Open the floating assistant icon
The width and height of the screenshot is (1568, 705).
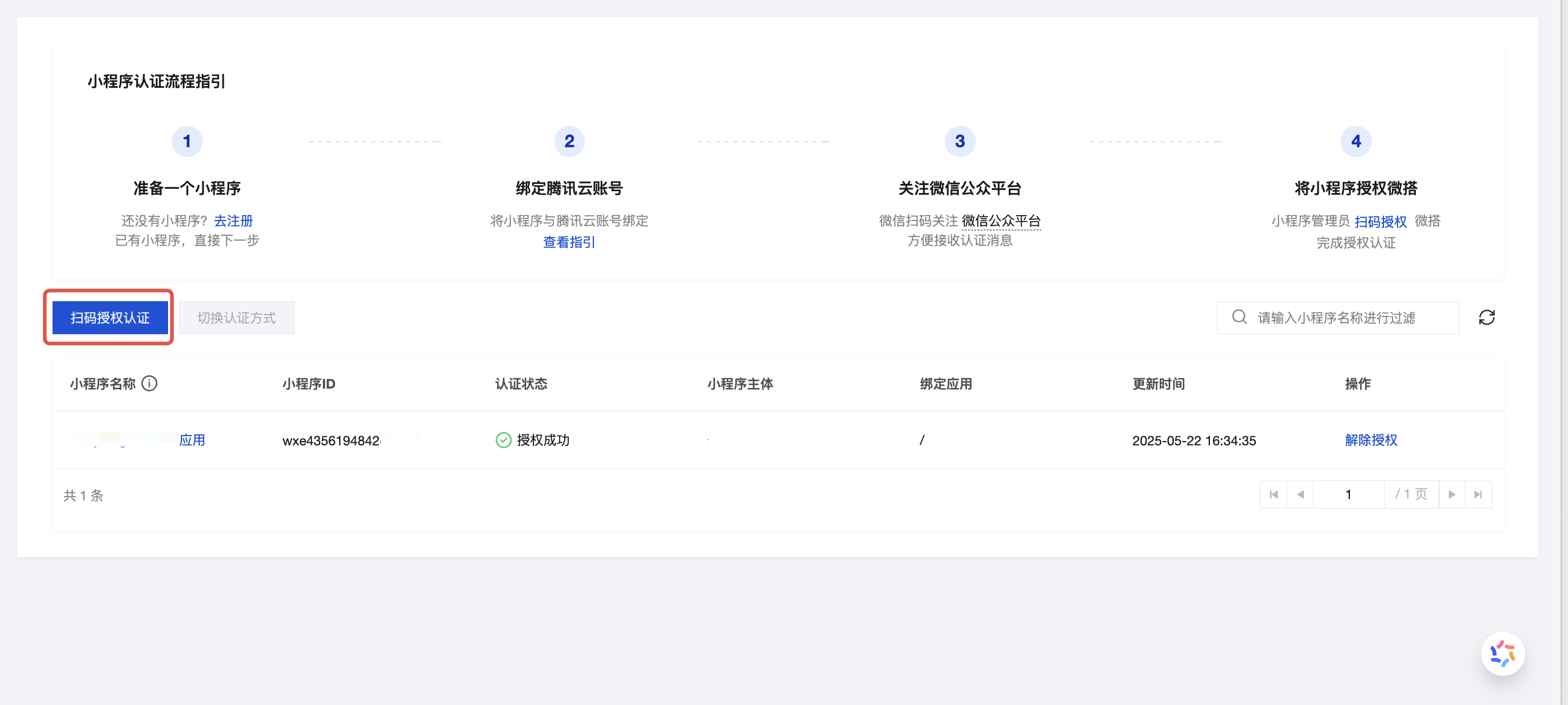point(1503,653)
